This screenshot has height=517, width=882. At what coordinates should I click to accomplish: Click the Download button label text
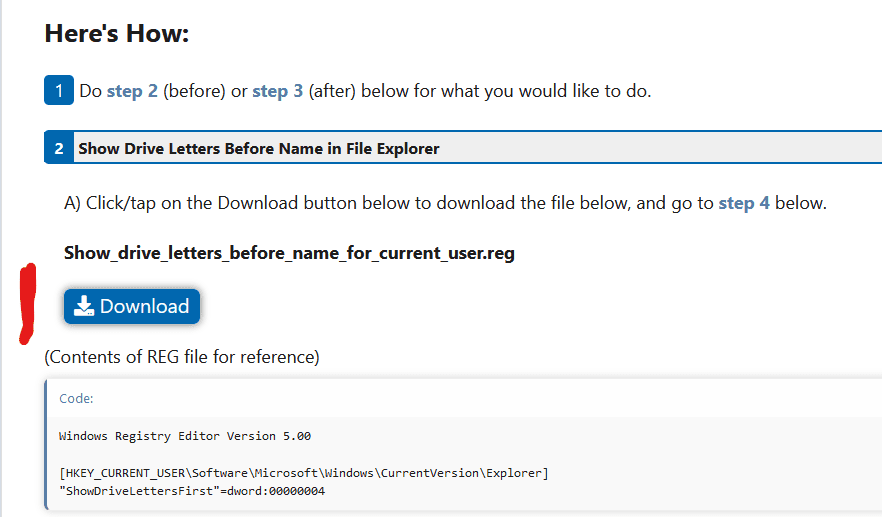coord(145,306)
